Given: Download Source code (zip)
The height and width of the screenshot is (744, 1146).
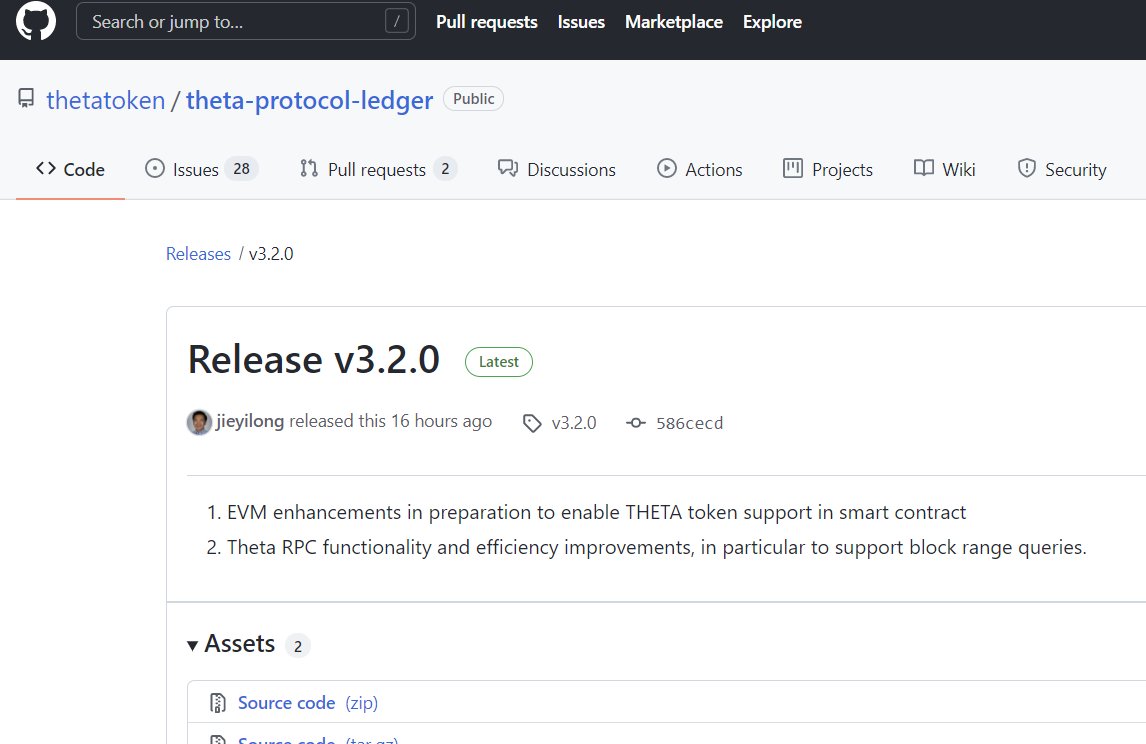Looking at the screenshot, I should pos(308,702).
